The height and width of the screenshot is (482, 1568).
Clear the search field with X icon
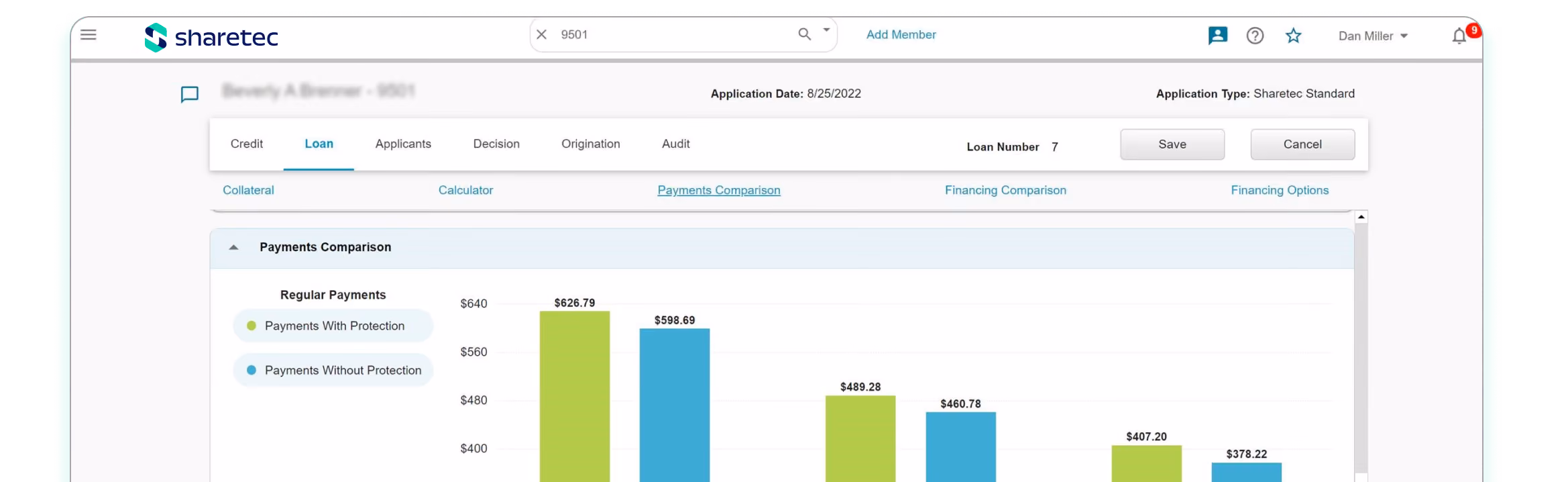[542, 34]
